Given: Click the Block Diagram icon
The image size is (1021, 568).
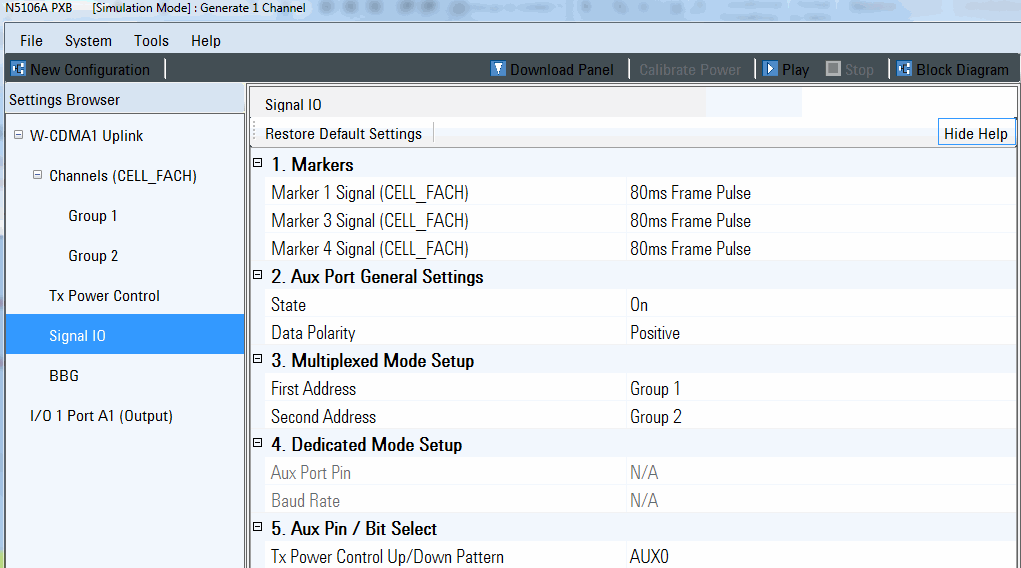Looking at the screenshot, I should tap(904, 69).
